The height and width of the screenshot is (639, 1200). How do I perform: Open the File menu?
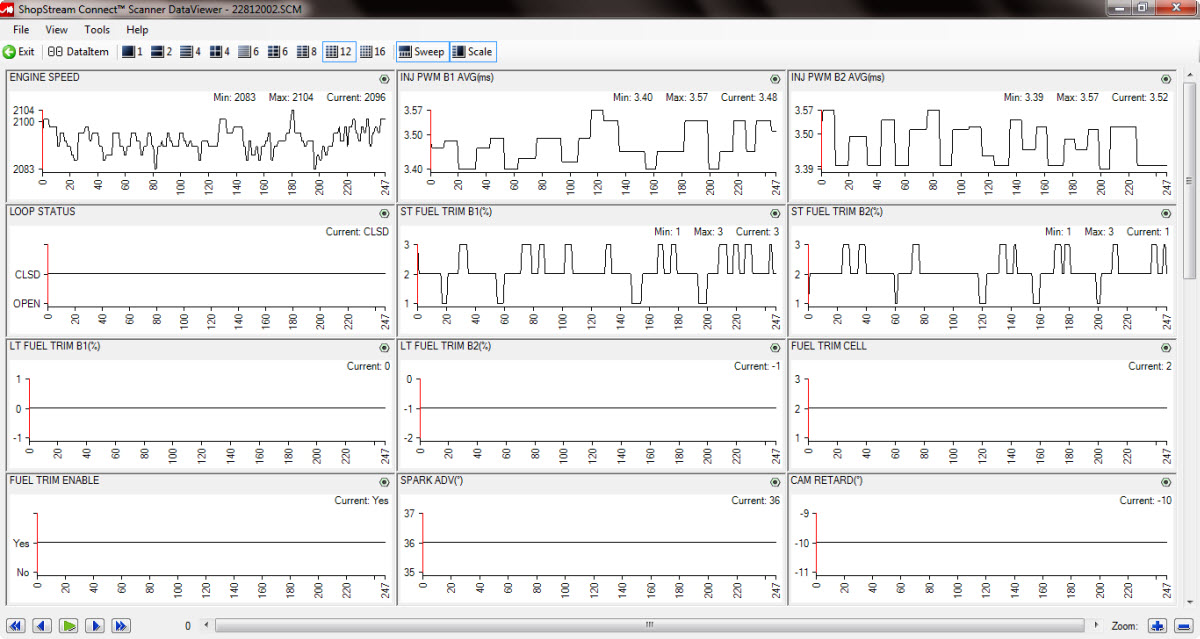point(21,30)
